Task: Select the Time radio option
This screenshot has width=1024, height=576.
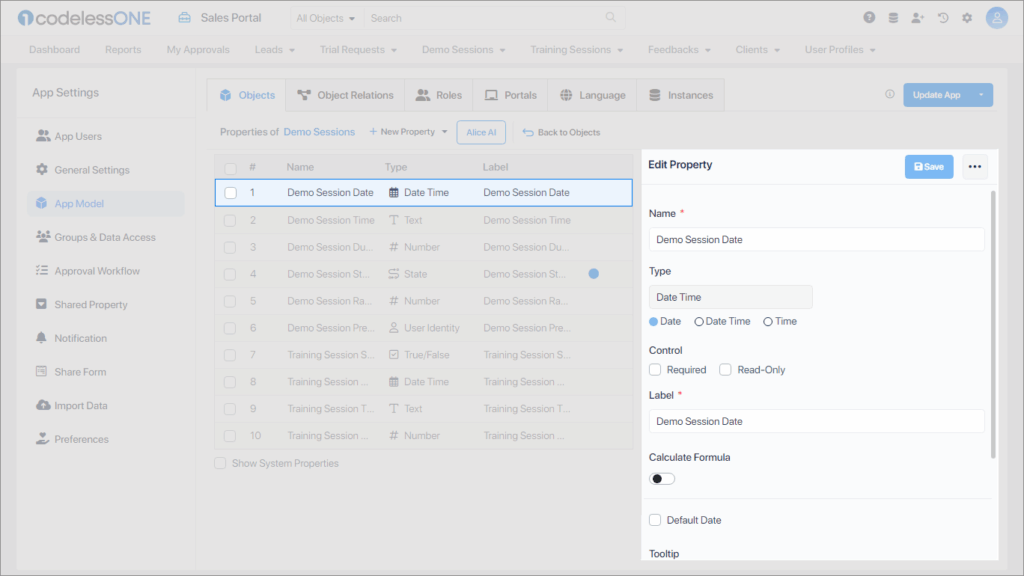Action: (x=768, y=321)
